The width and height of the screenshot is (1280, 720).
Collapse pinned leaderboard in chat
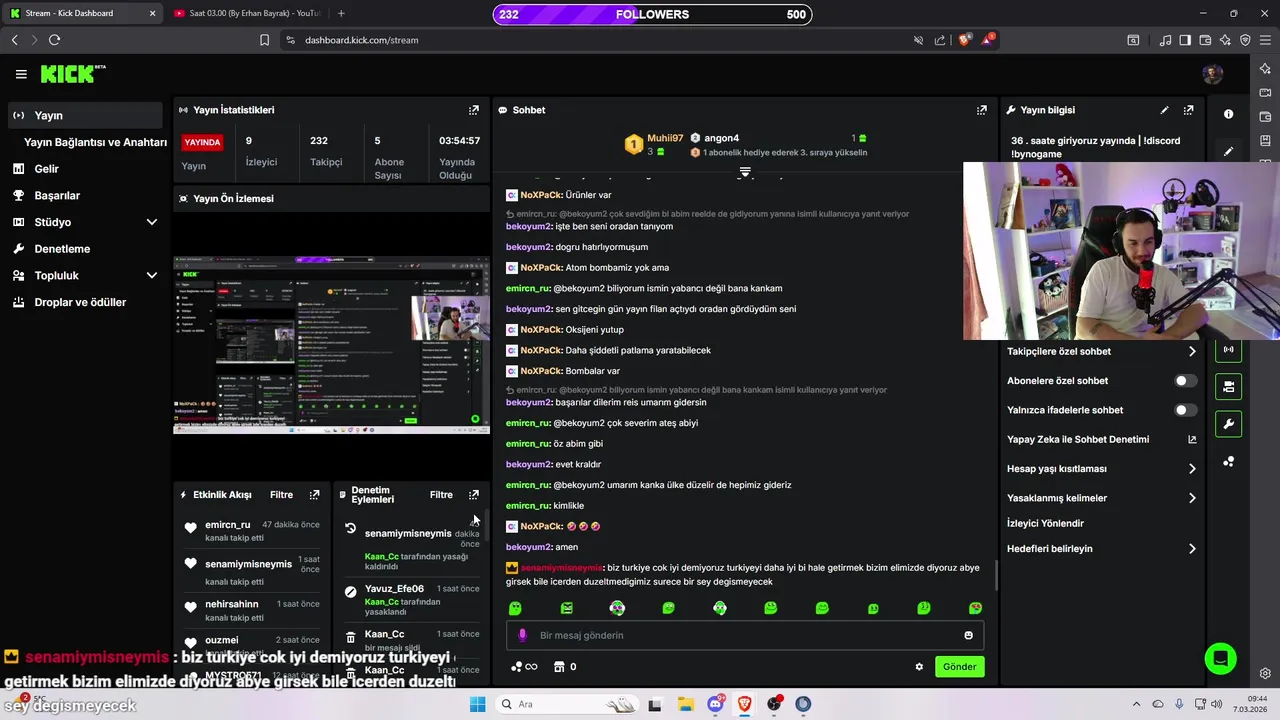click(x=745, y=172)
